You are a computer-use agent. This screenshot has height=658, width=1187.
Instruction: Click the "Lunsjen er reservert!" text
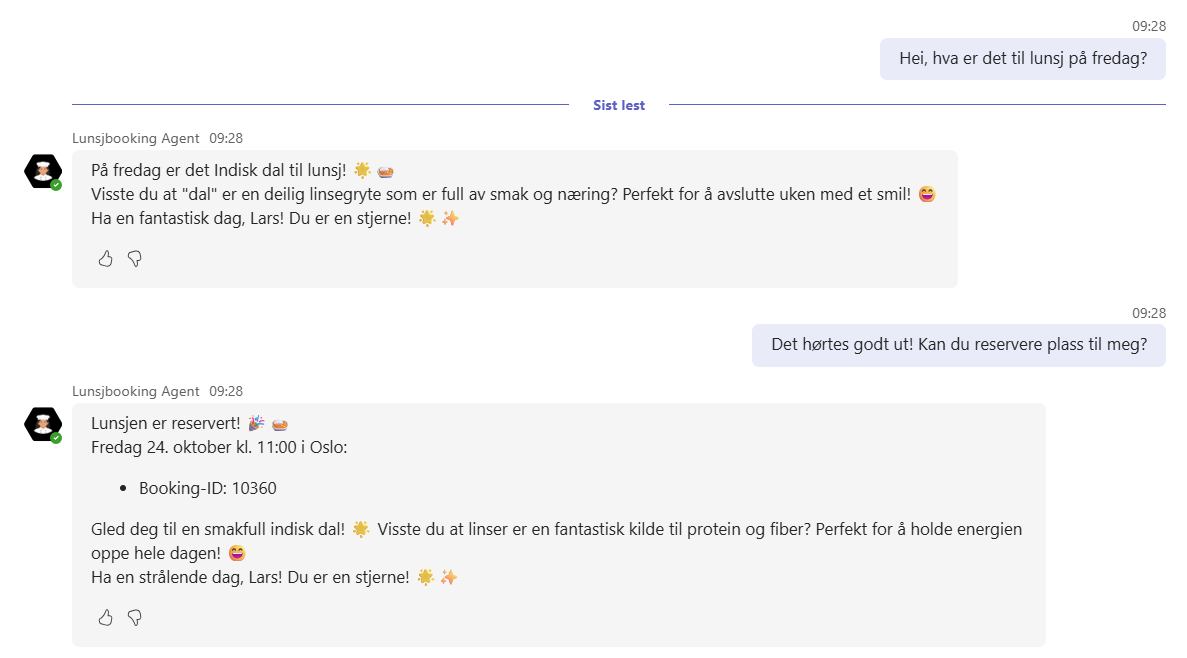pos(165,423)
